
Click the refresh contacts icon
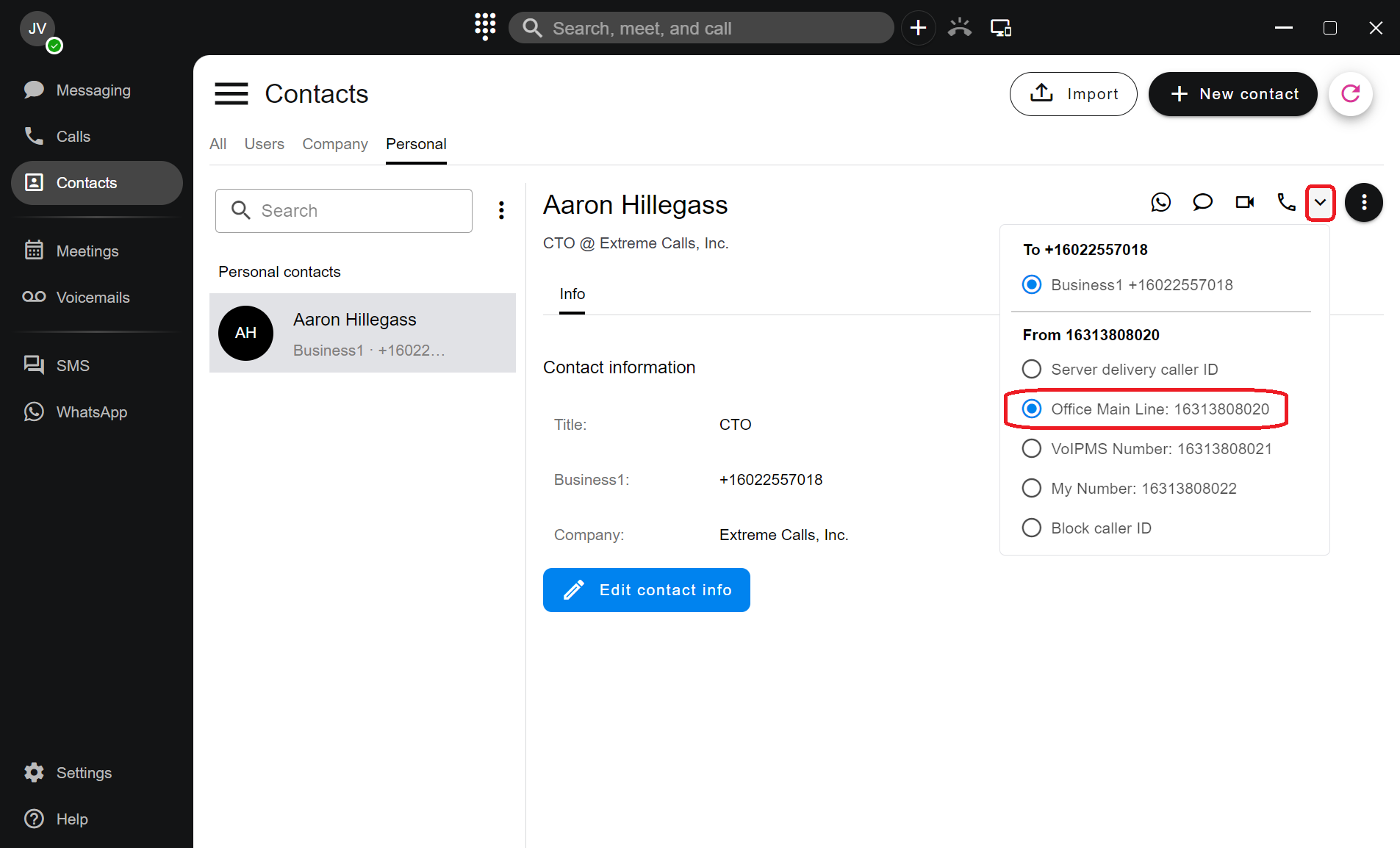tap(1350, 94)
